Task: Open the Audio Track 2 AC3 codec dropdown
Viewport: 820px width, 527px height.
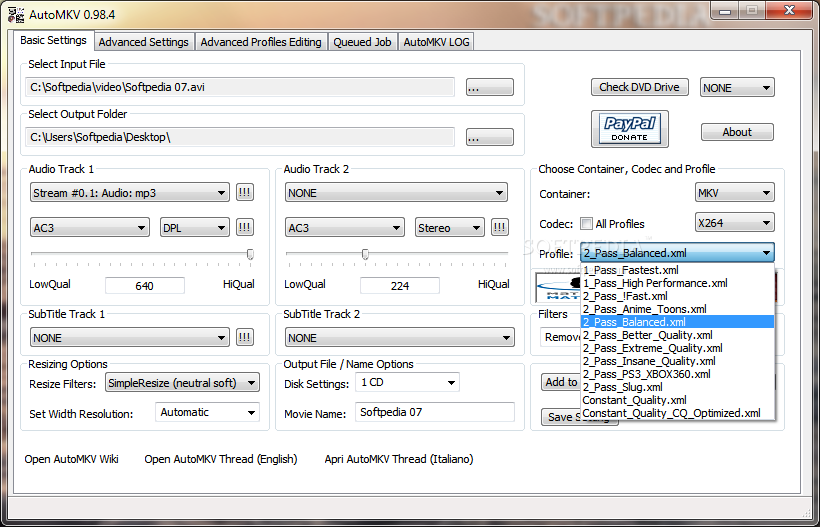Action: 345,228
